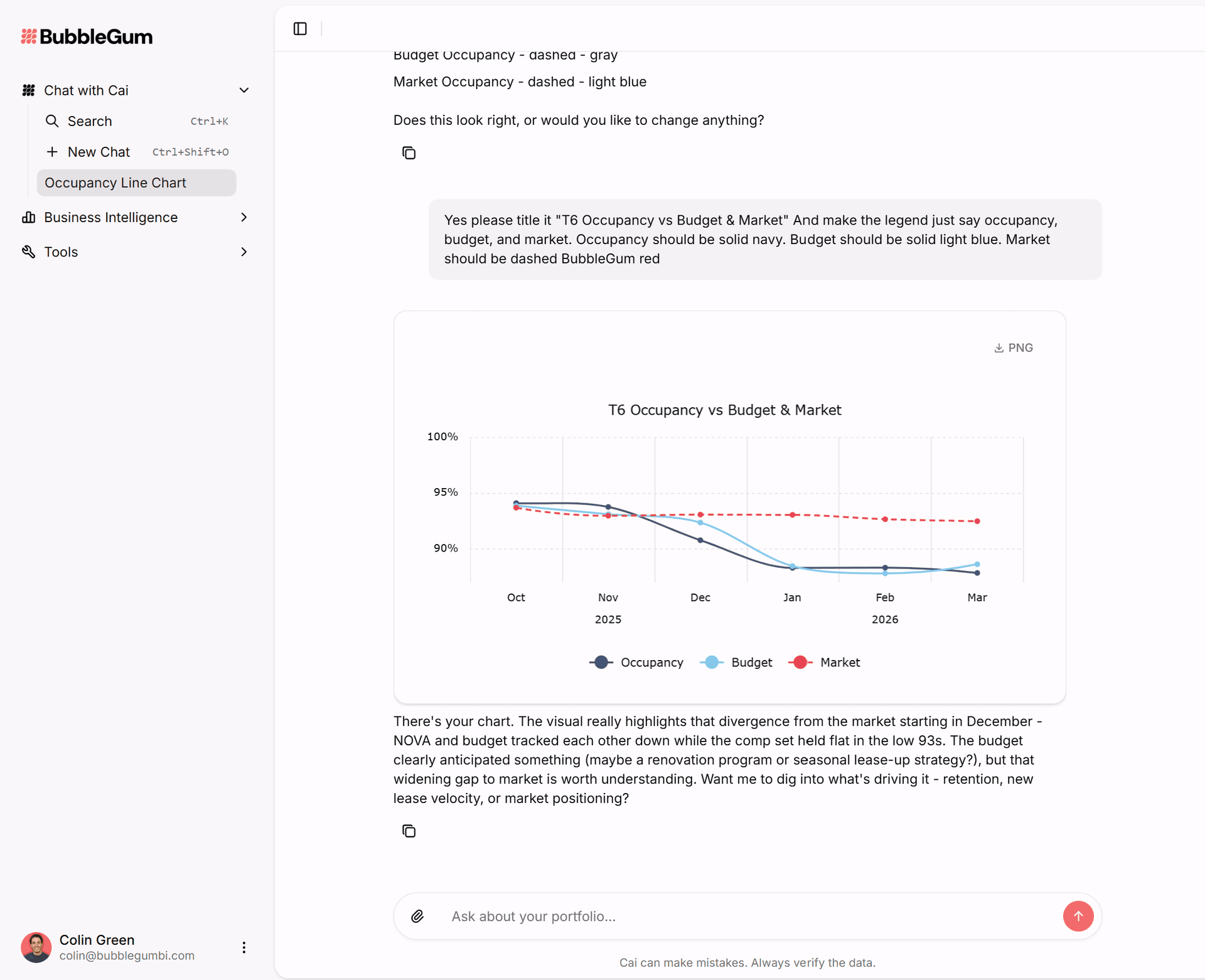Screen dimensions: 1205x980
Task: Click the Tools wrench icon
Action: (x=29, y=252)
